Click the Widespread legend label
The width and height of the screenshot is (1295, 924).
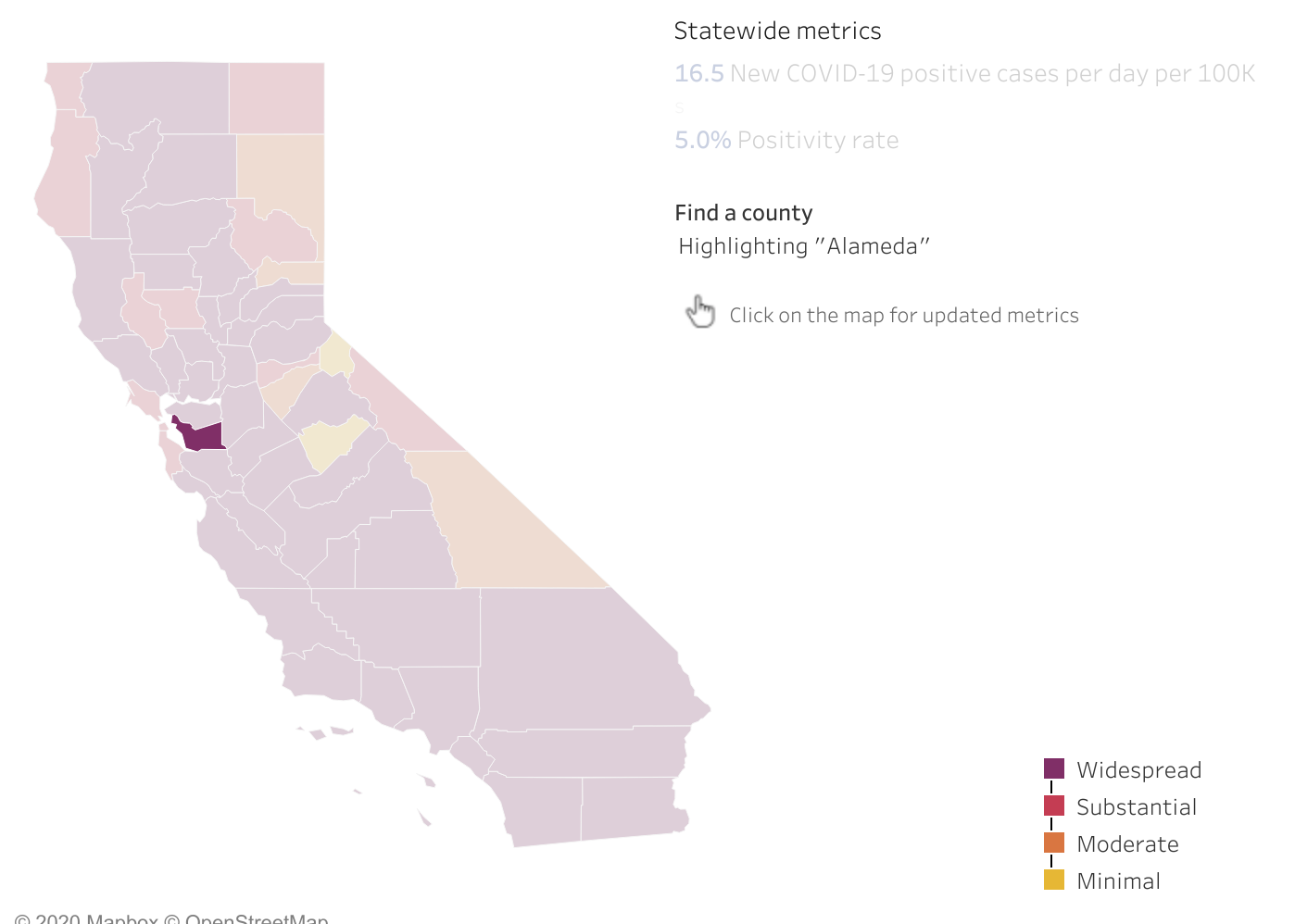[x=1138, y=769]
